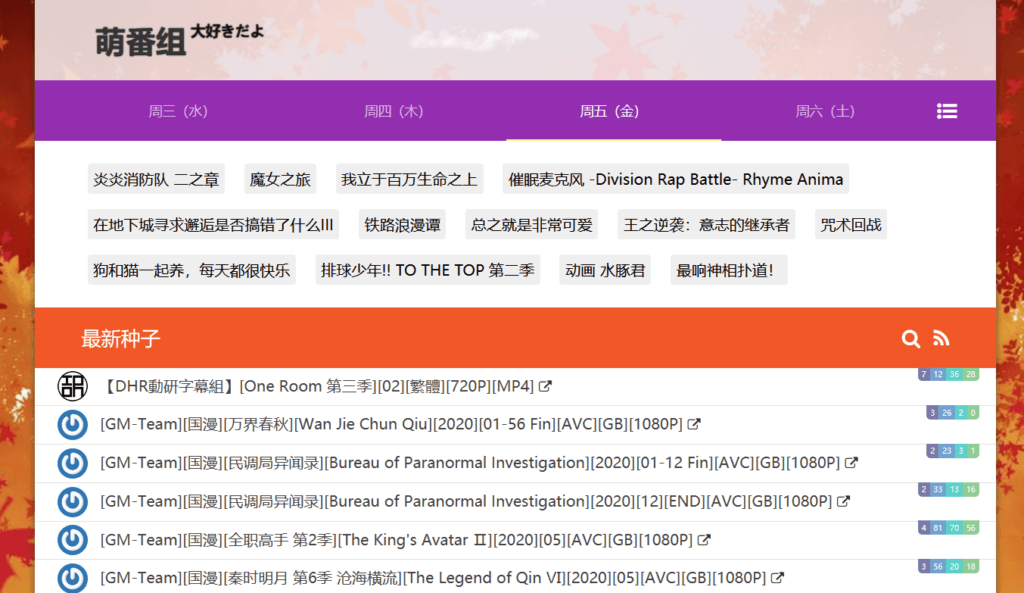Open the 排球少年!! TO THE TOP 第二季 tag

tap(427, 270)
